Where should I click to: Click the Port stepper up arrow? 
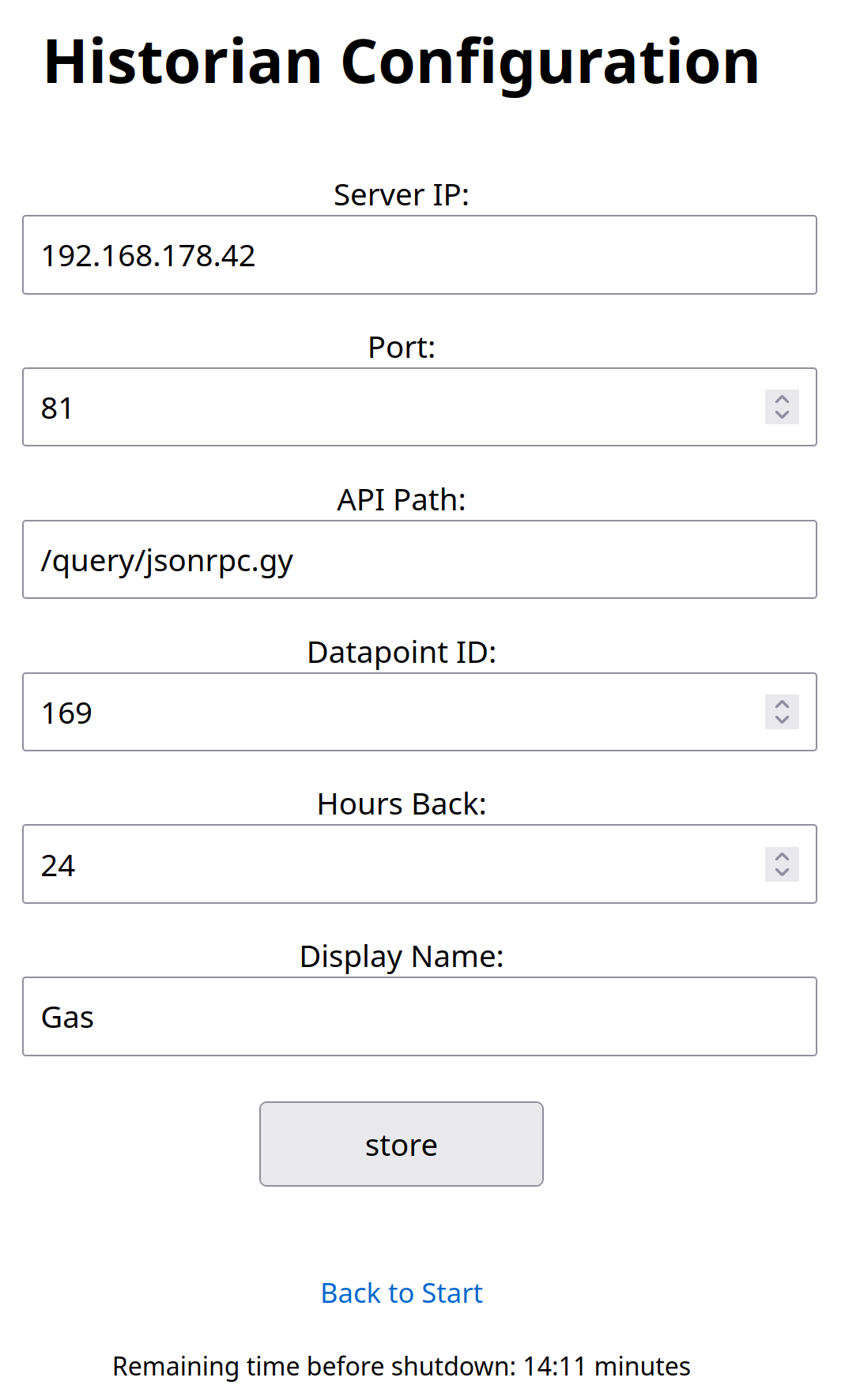[782, 401]
